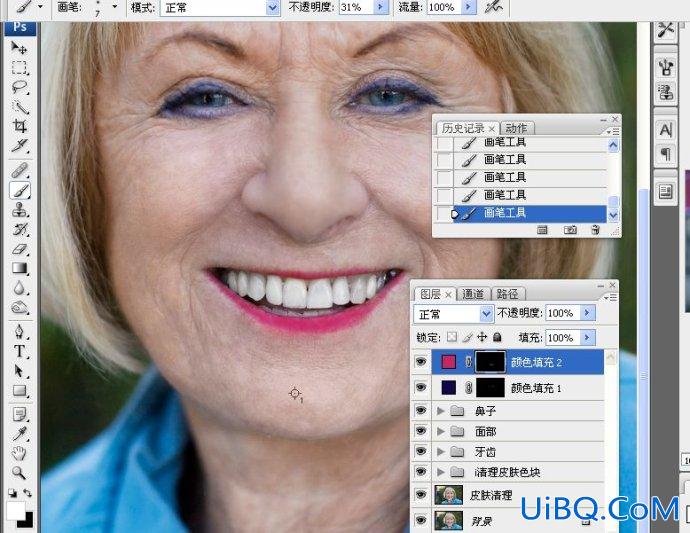Select the Eraser tool

point(19,249)
